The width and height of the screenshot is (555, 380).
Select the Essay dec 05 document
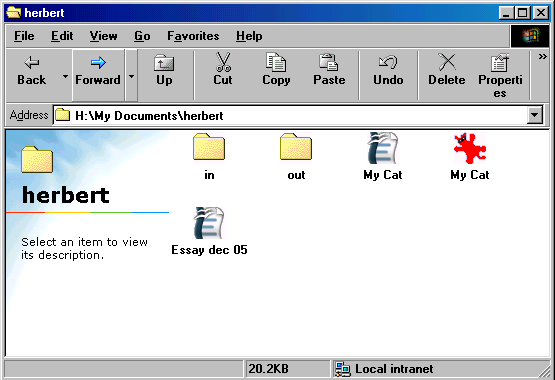[209, 231]
